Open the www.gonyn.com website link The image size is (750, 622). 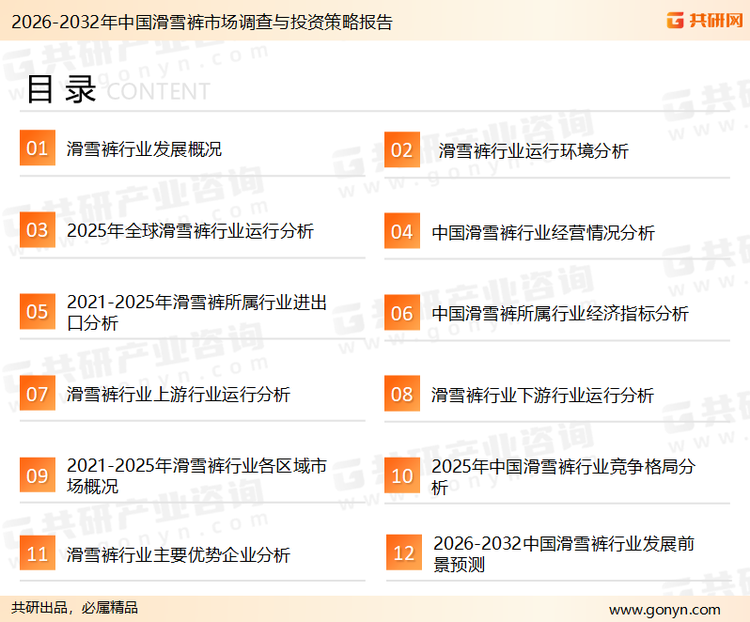tap(664, 608)
